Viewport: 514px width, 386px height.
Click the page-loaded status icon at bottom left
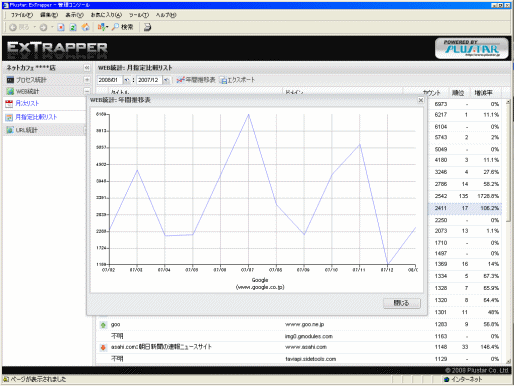click(6, 379)
